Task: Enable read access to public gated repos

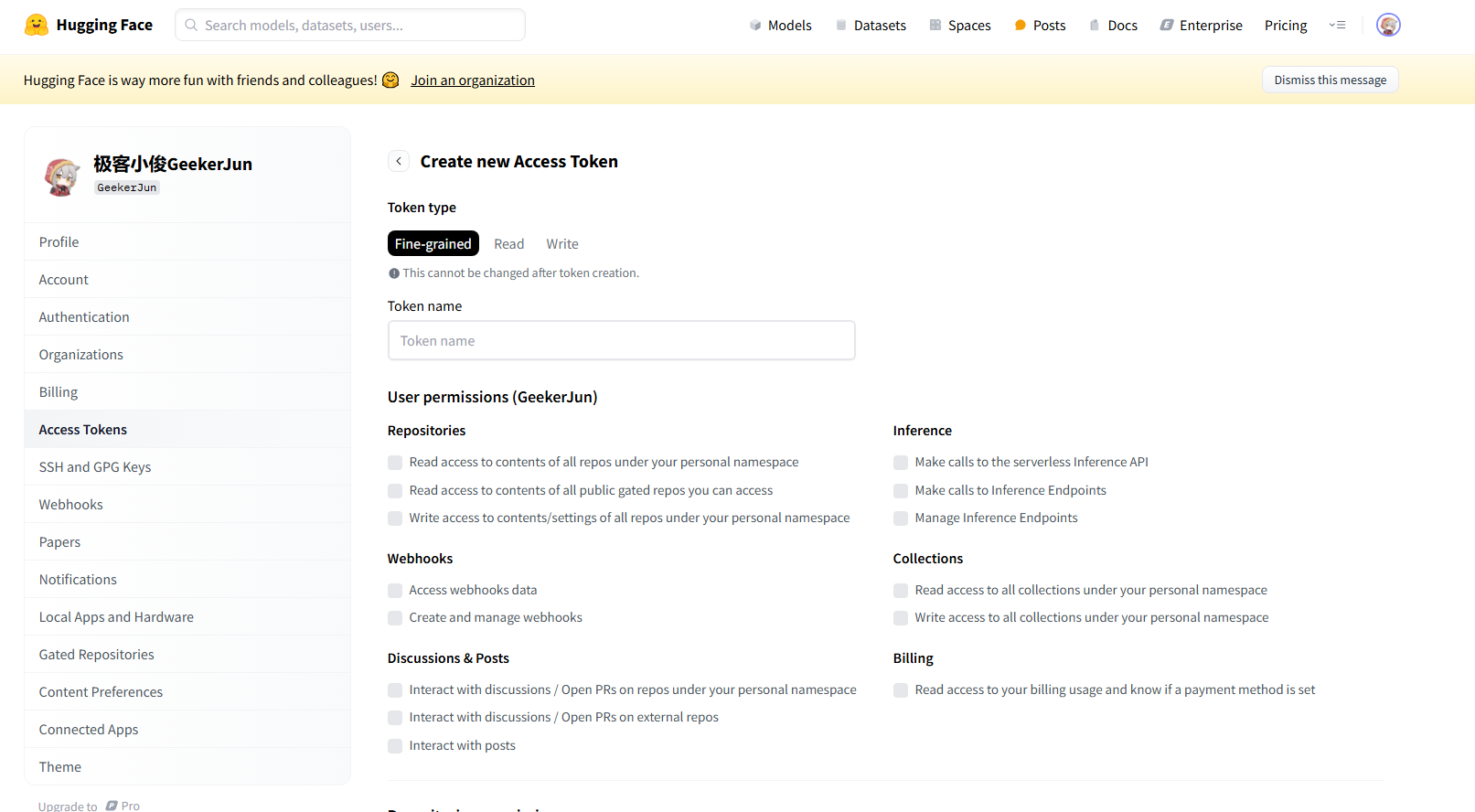Action: tap(395, 491)
